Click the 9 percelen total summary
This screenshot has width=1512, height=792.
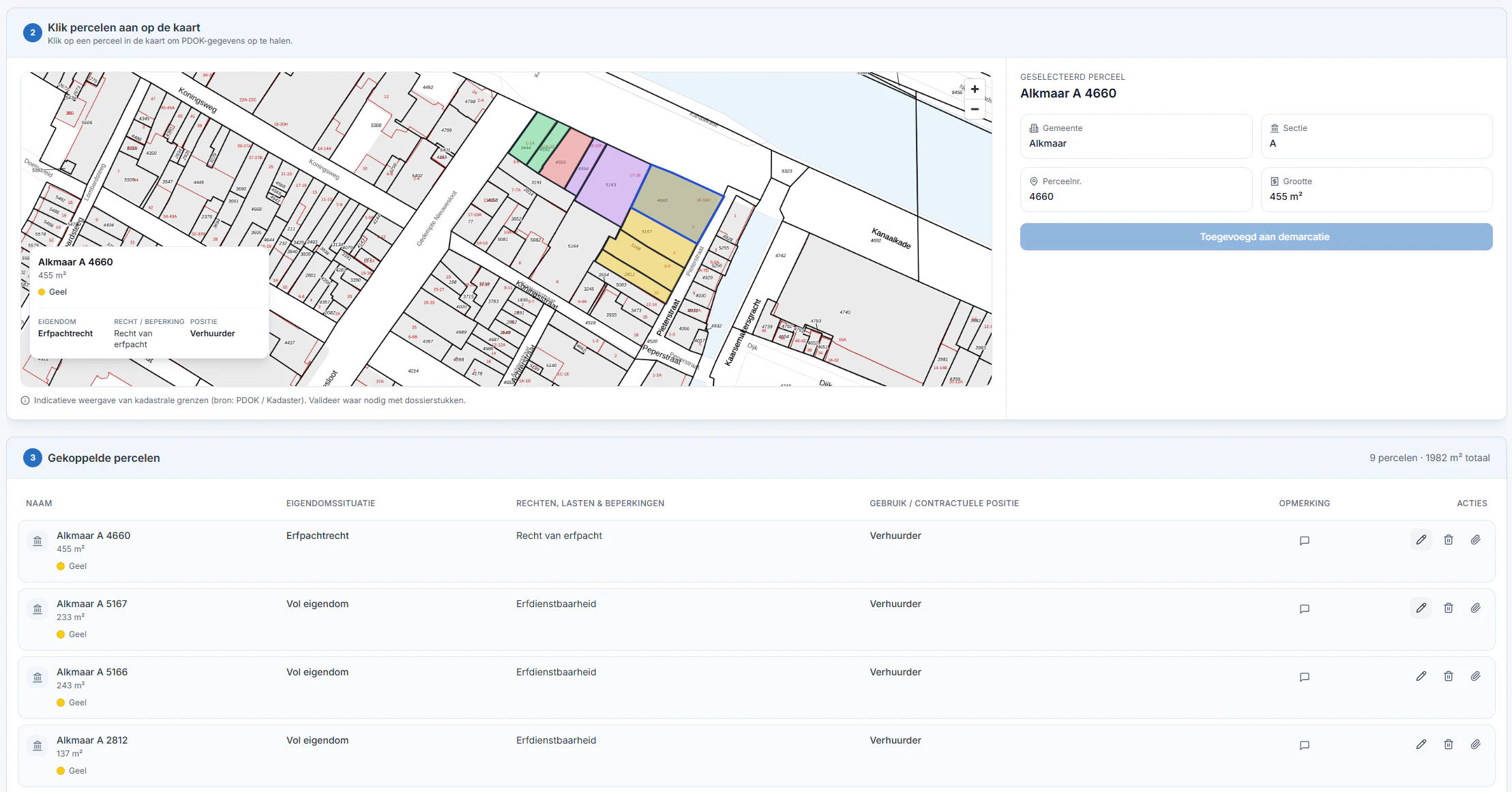pos(1429,458)
